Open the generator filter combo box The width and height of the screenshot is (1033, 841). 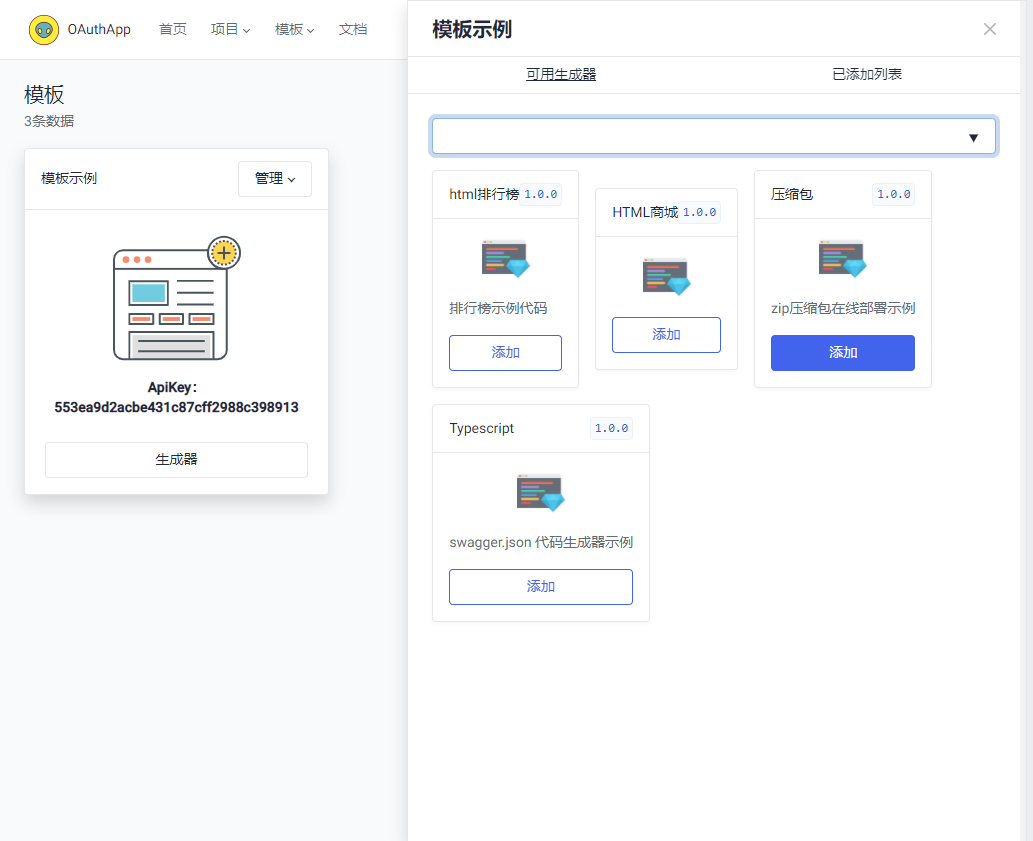[x=714, y=136]
